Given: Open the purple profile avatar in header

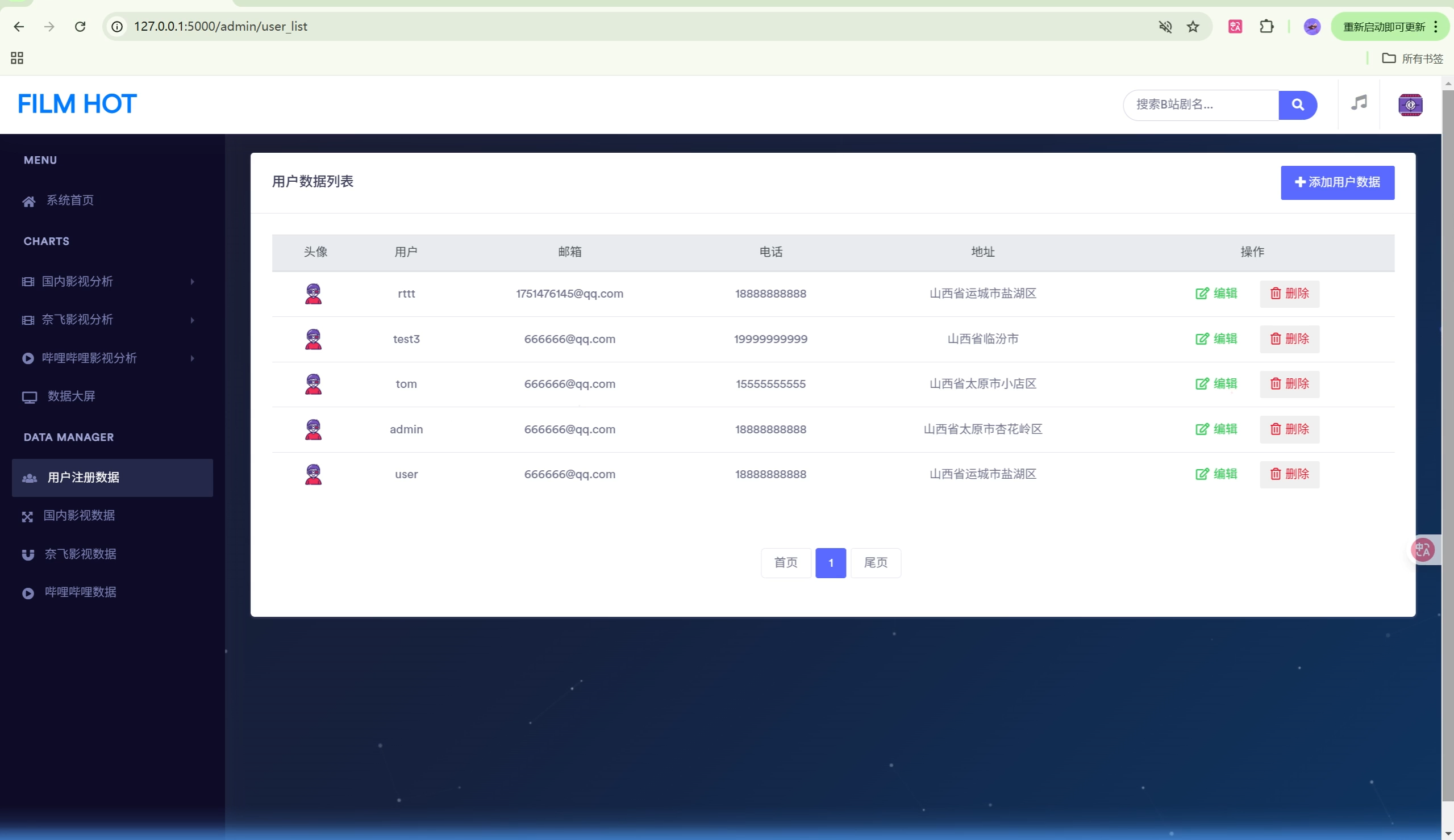Looking at the screenshot, I should [x=1410, y=105].
